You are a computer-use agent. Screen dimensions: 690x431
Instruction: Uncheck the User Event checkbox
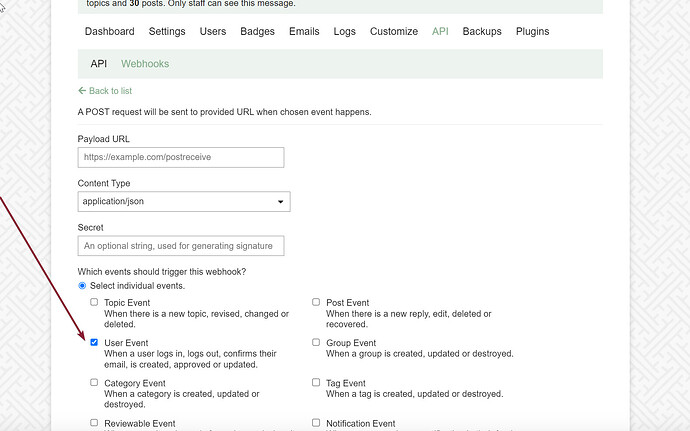94,342
